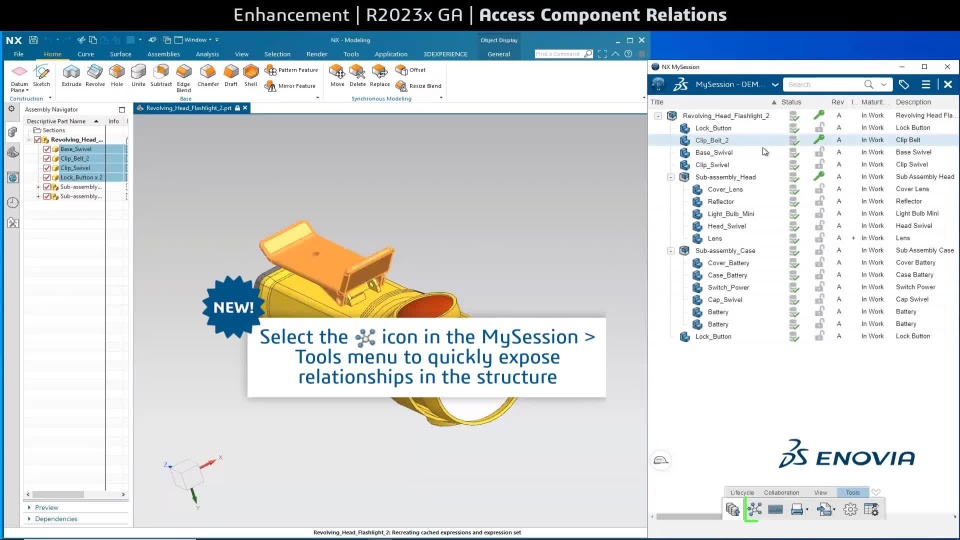Open the Assemblies ribbon tab
This screenshot has height=540, width=960.
pyautogui.click(x=163, y=54)
